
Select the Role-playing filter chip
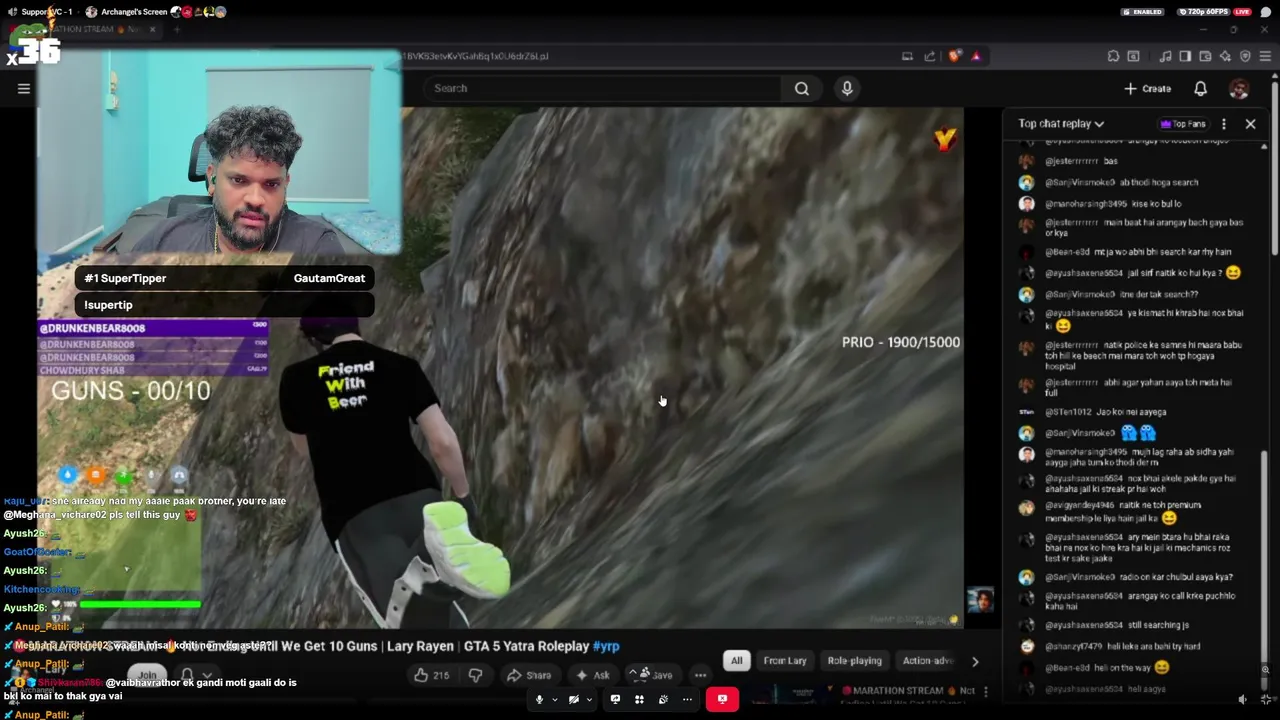854,661
